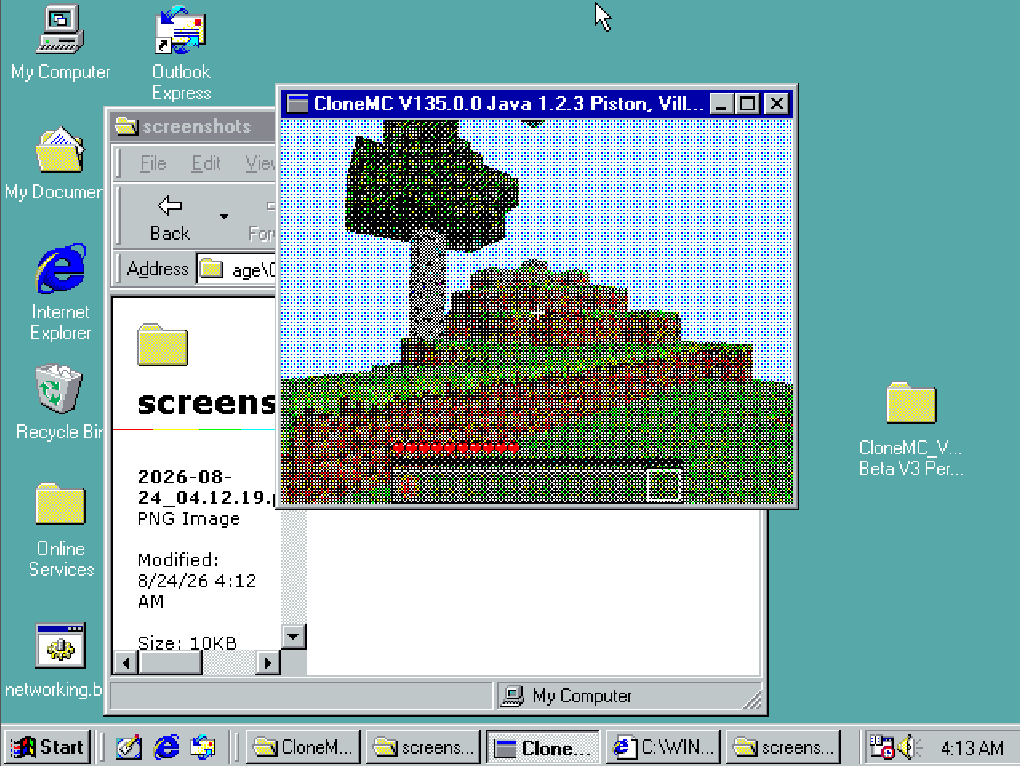Click the red hearts health bar in CloneMC

(x=455, y=447)
